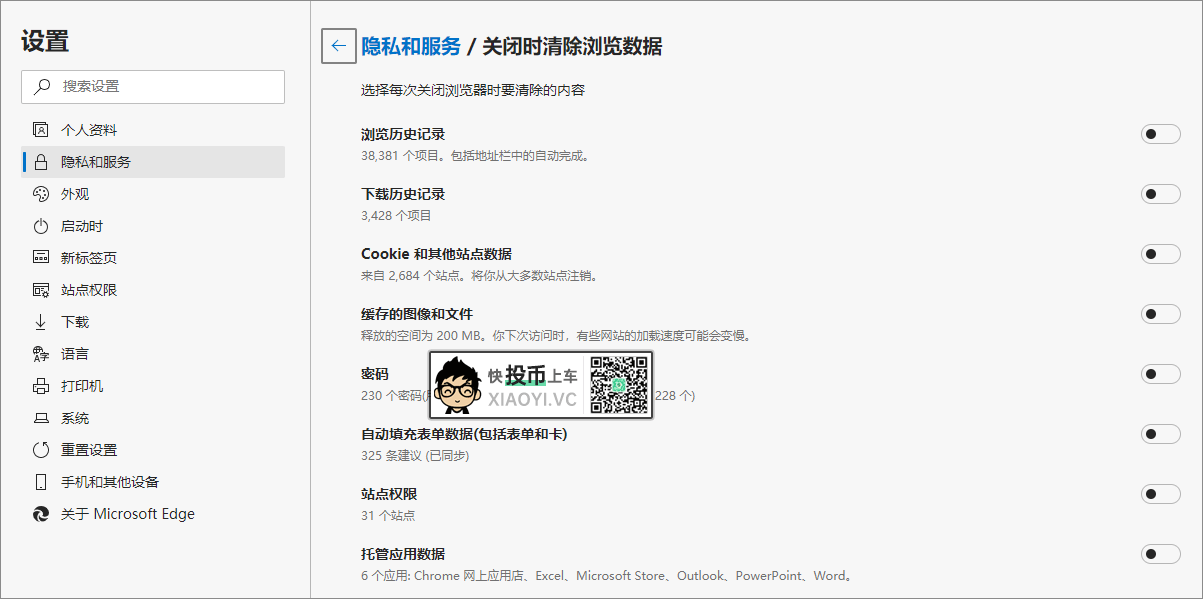Click the power icon for 启动时
This screenshot has width=1203, height=599.
41,226
